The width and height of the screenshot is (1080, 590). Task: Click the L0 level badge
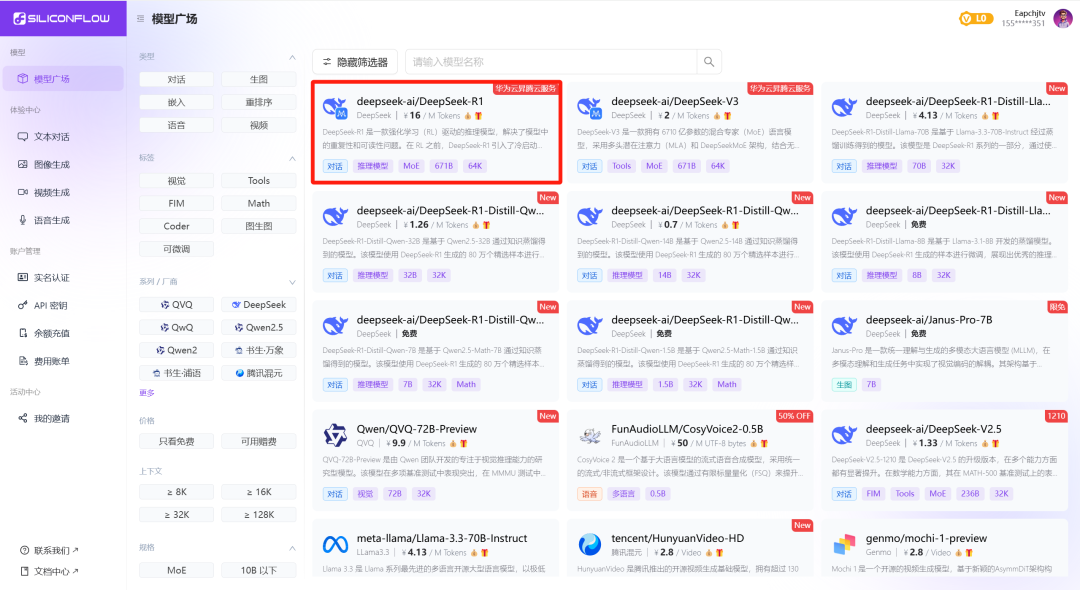tap(976, 19)
